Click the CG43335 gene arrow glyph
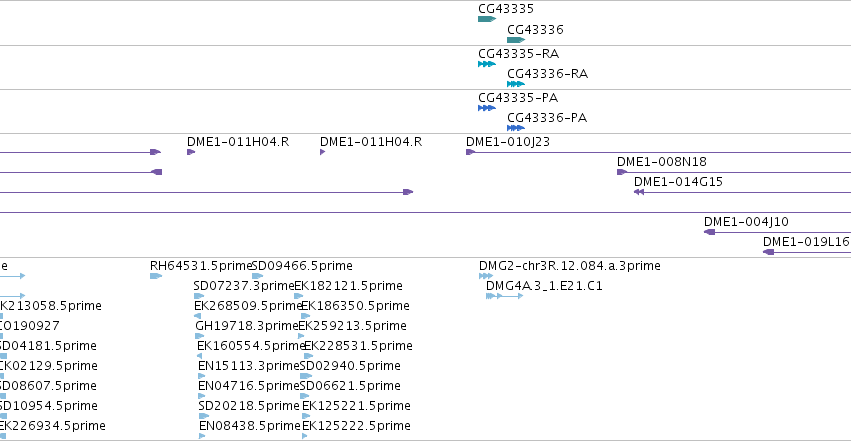The height and width of the screenshot is (441, 851). click(x=487, y=19)
